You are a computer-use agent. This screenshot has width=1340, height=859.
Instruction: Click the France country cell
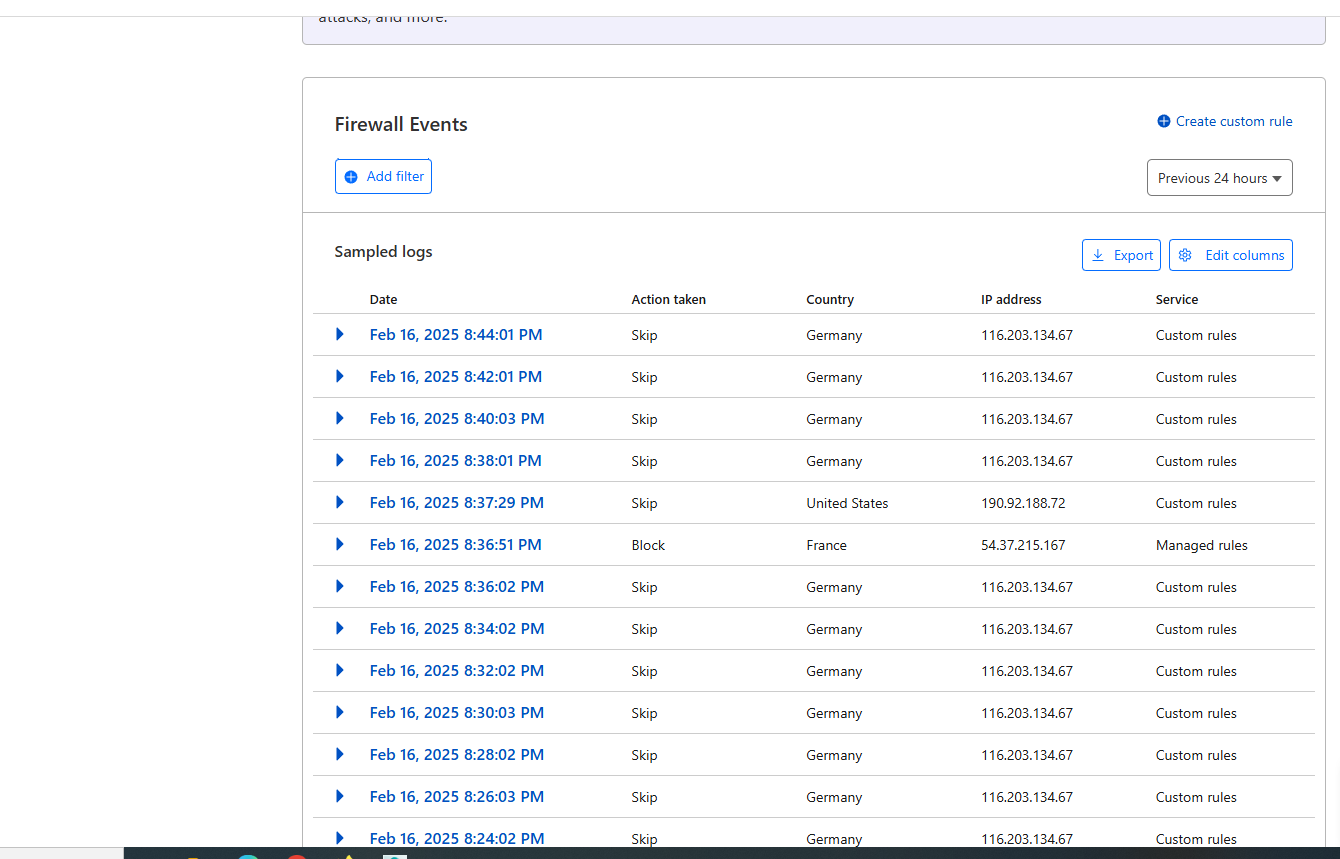pos(826,545)
